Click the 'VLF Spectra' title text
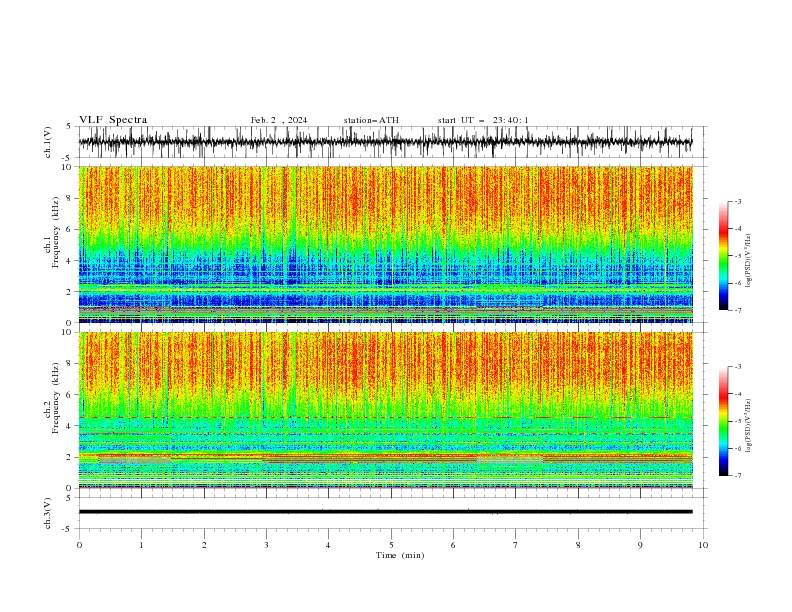 click(113, 120)
